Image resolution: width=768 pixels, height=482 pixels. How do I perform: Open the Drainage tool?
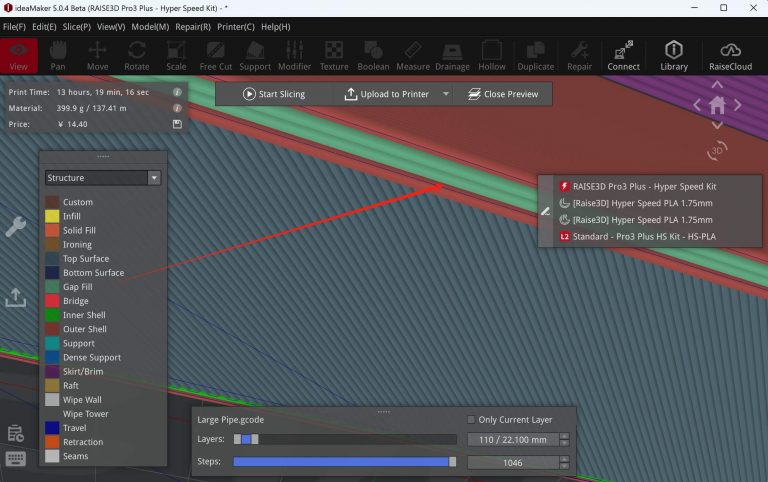click(452, 56)
